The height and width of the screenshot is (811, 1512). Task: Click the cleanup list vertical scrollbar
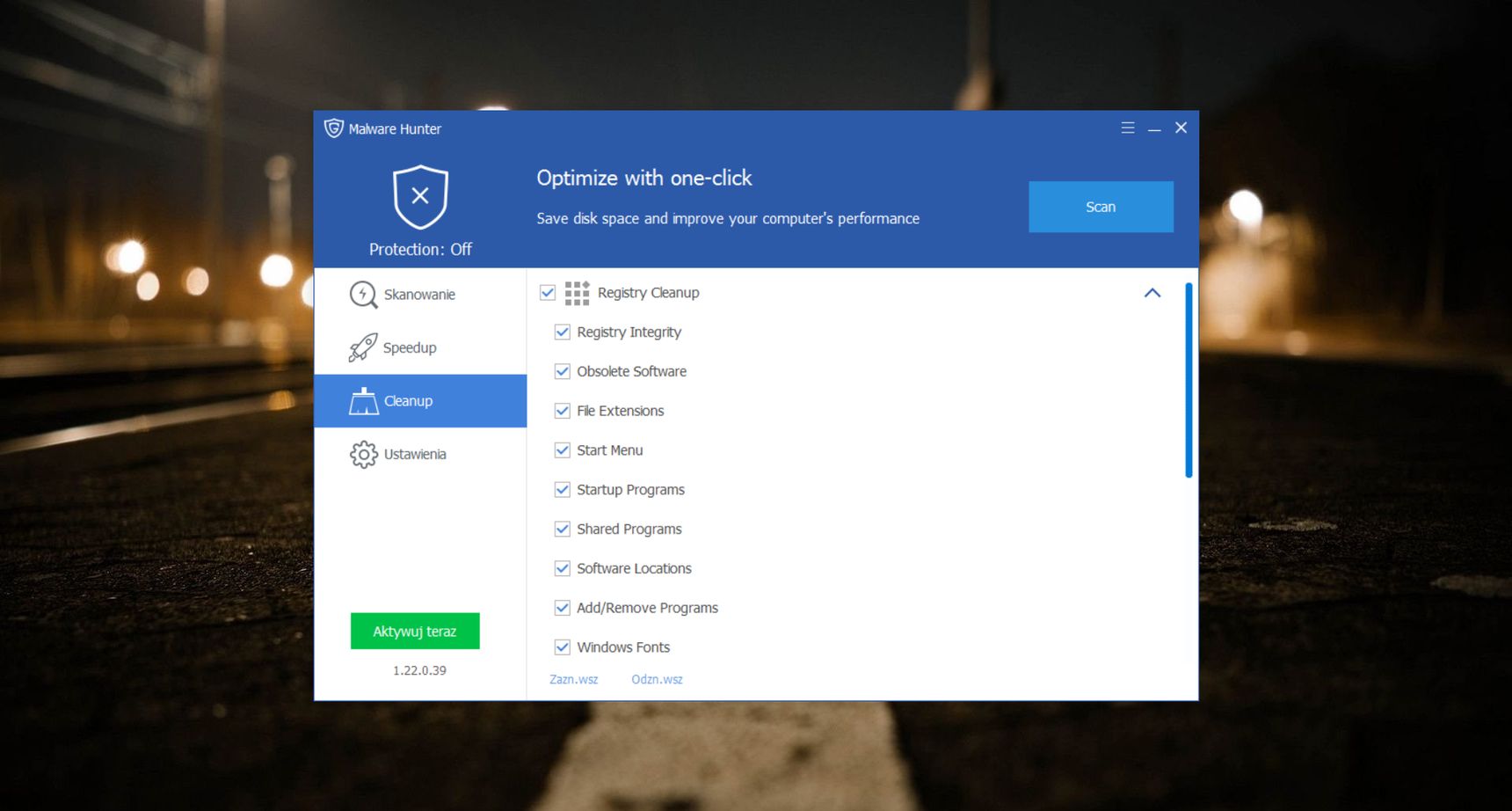pyautogui.click(x=1189, y=380)
